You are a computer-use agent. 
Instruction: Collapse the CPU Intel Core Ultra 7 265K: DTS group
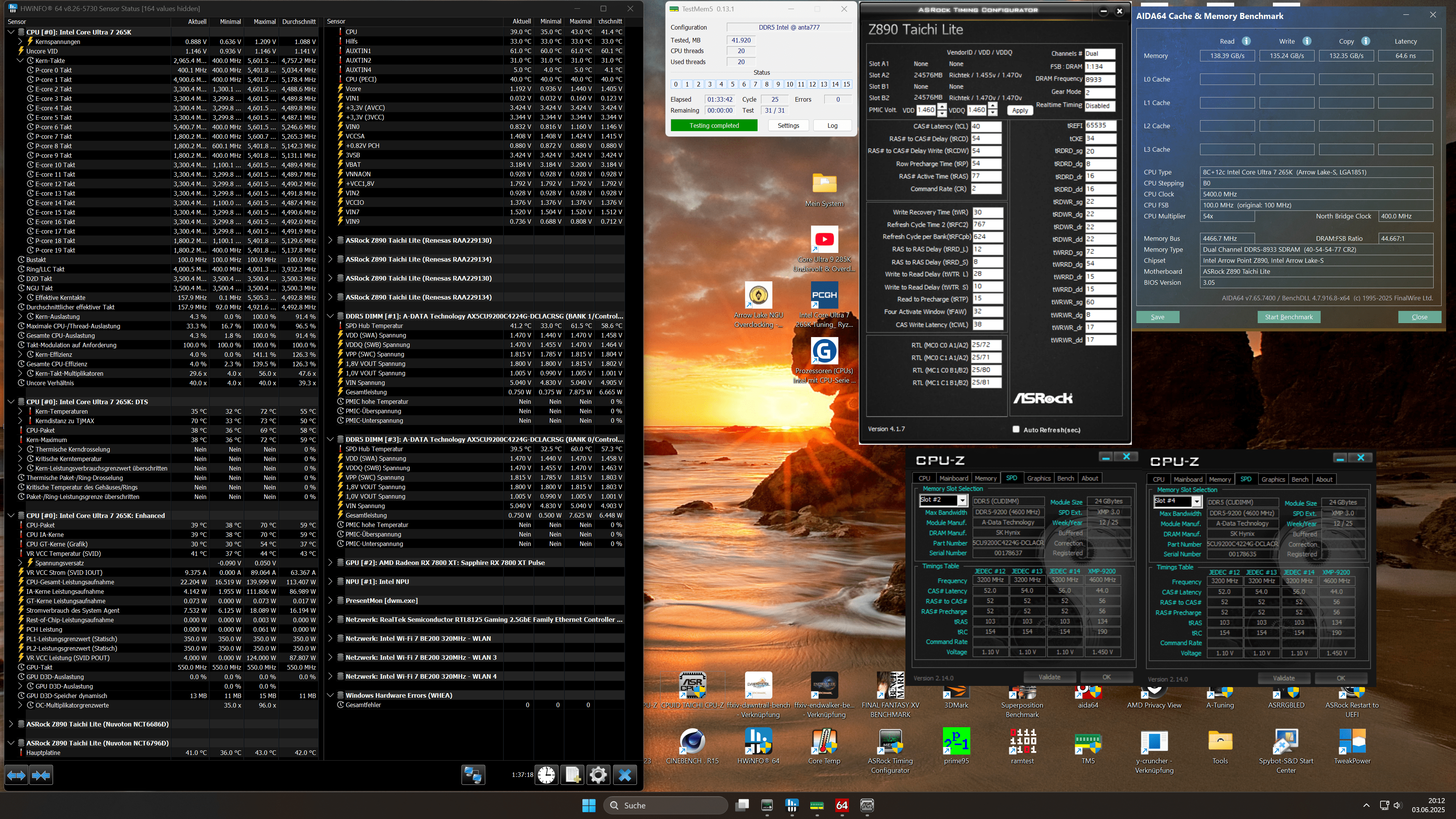pos(11,402)
